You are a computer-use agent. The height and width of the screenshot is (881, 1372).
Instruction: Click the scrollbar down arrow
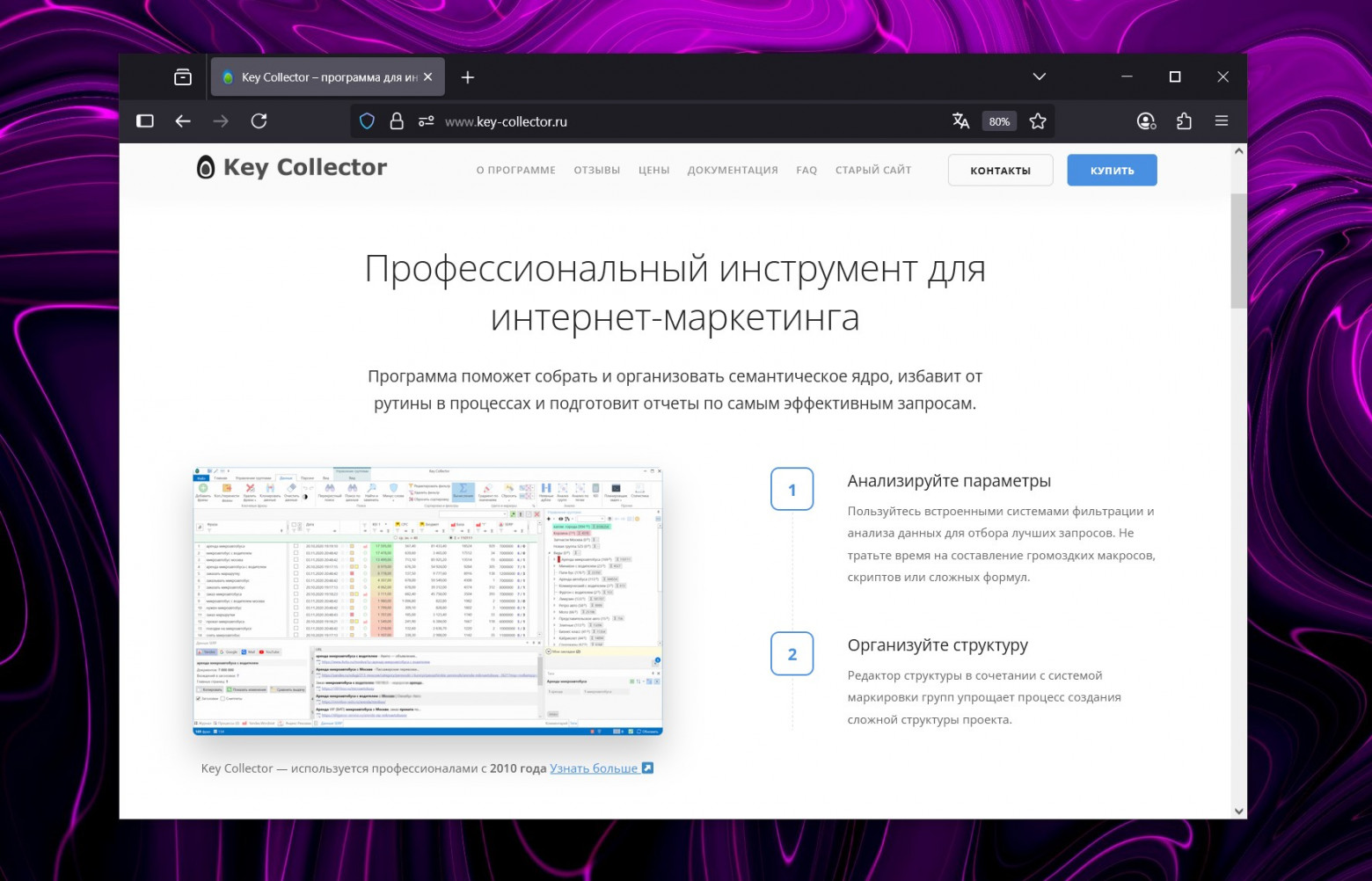click(1238, 811)
